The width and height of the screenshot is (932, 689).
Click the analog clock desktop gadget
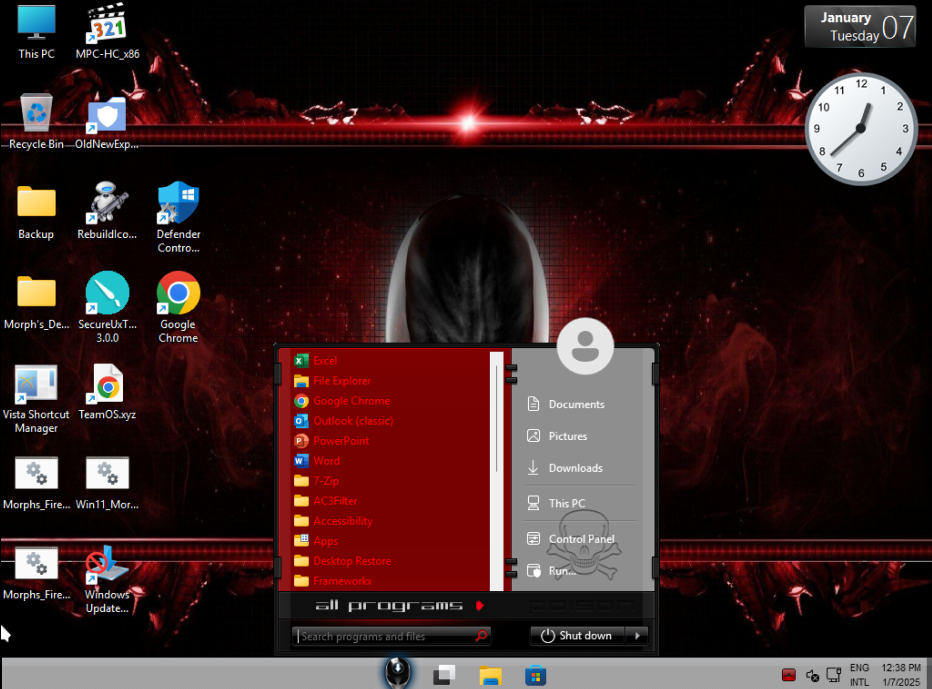pos(861,128)
